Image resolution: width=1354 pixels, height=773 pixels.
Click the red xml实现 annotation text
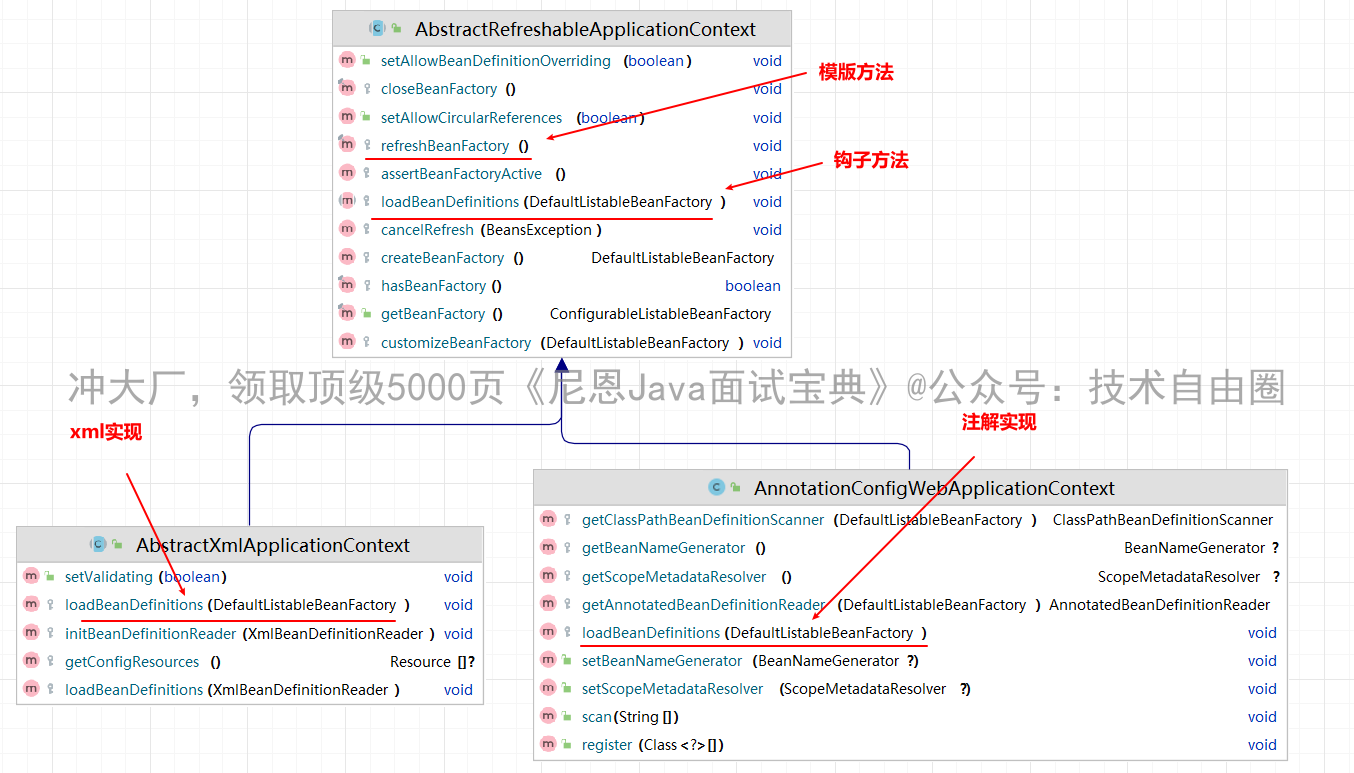click(105, 432)
